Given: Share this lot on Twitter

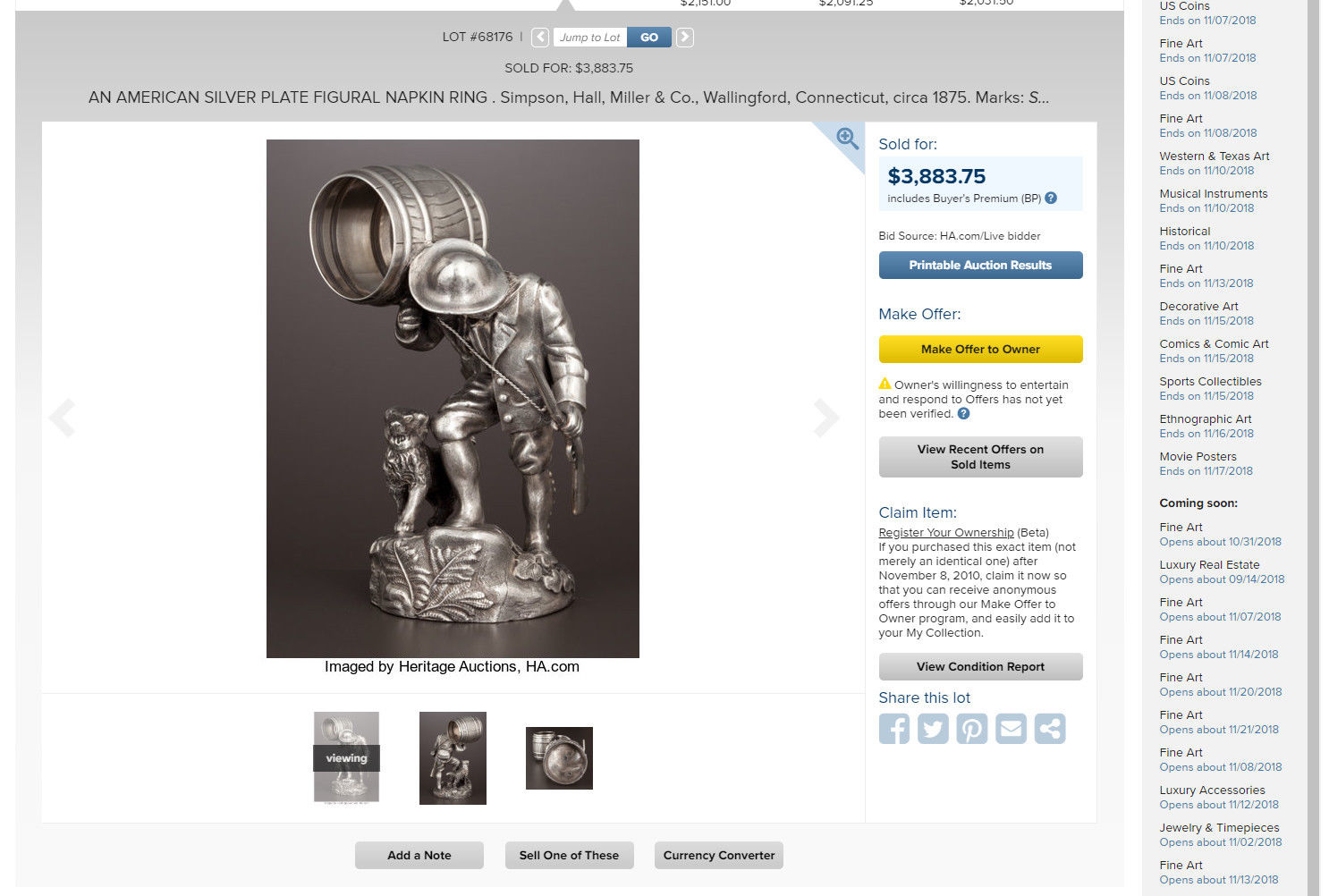Looking at the screenshot, I should pos(933,729).
